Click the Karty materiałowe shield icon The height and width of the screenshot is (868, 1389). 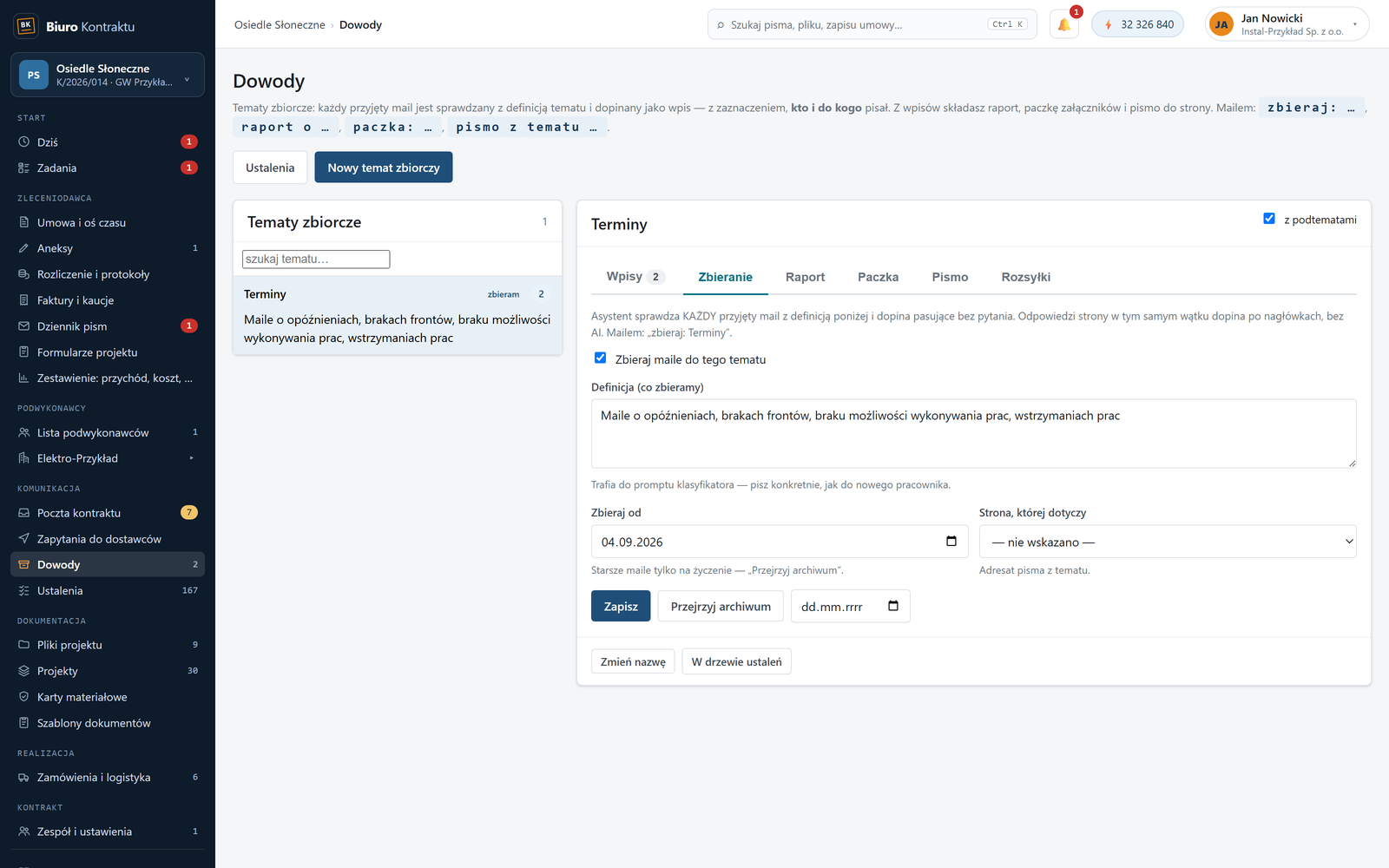point(24,697)
